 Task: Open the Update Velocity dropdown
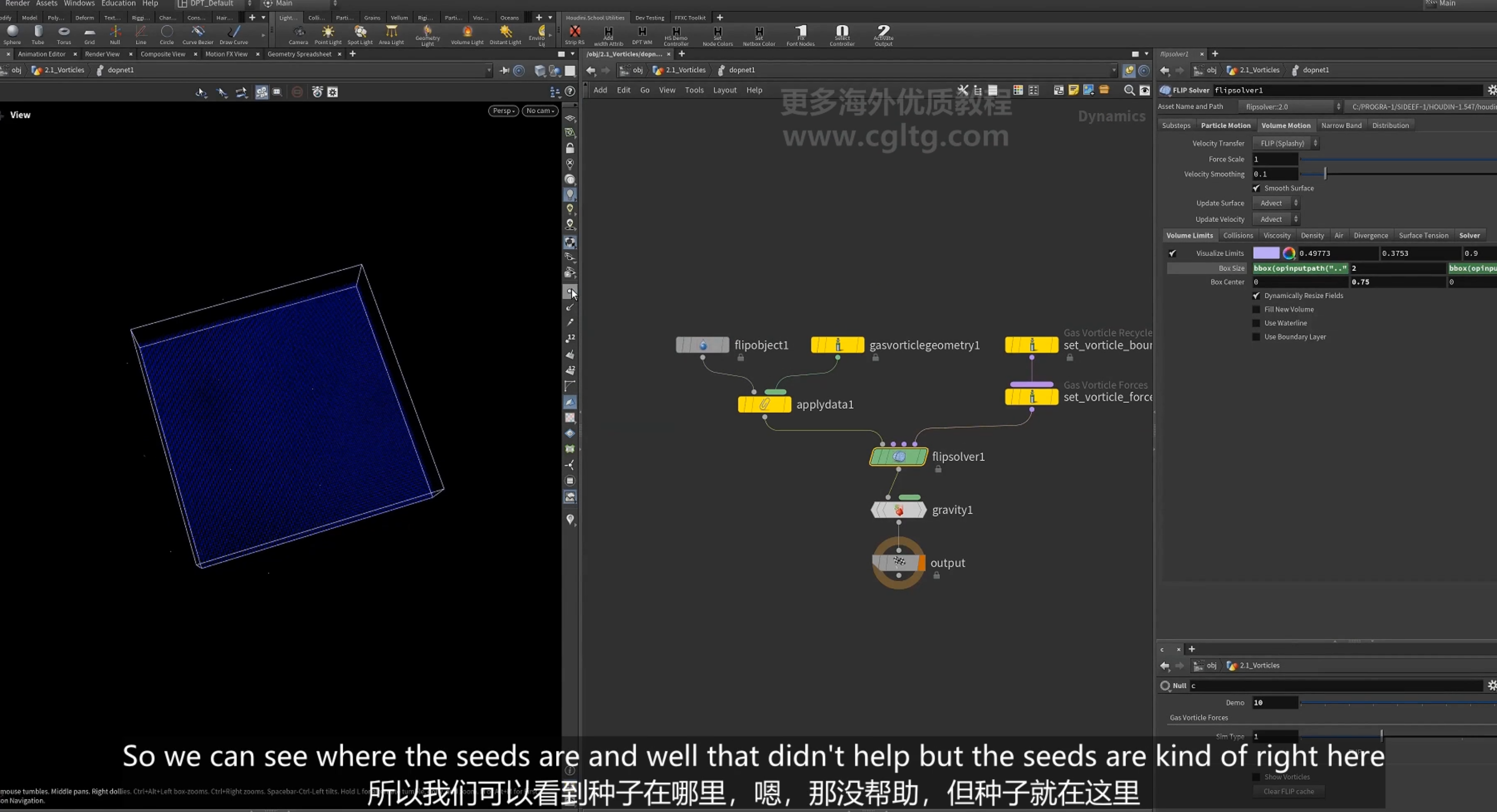pos(1275,220)
